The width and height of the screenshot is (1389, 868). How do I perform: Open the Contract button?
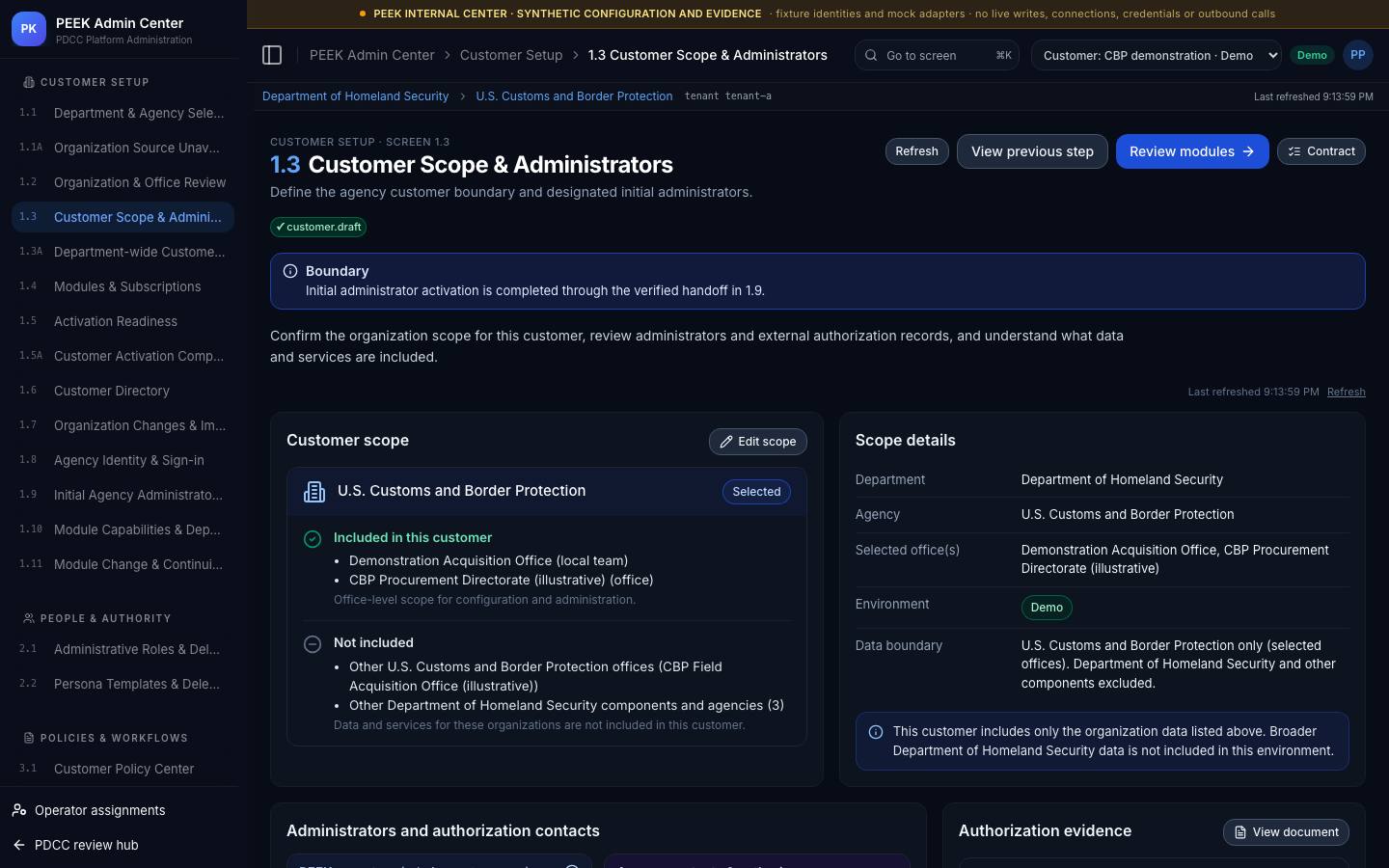[1321, 151]
